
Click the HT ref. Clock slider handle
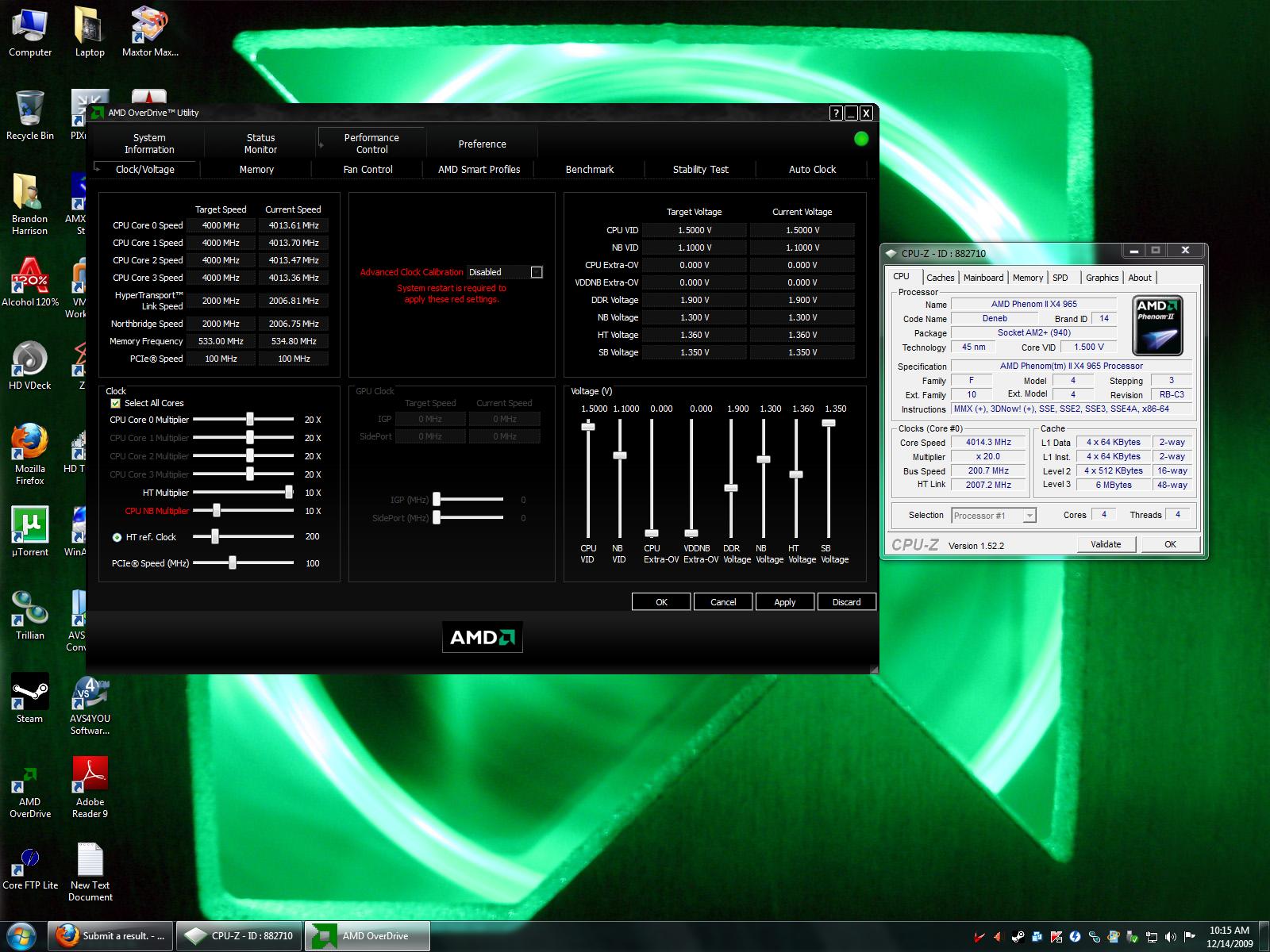click(215, 536)
